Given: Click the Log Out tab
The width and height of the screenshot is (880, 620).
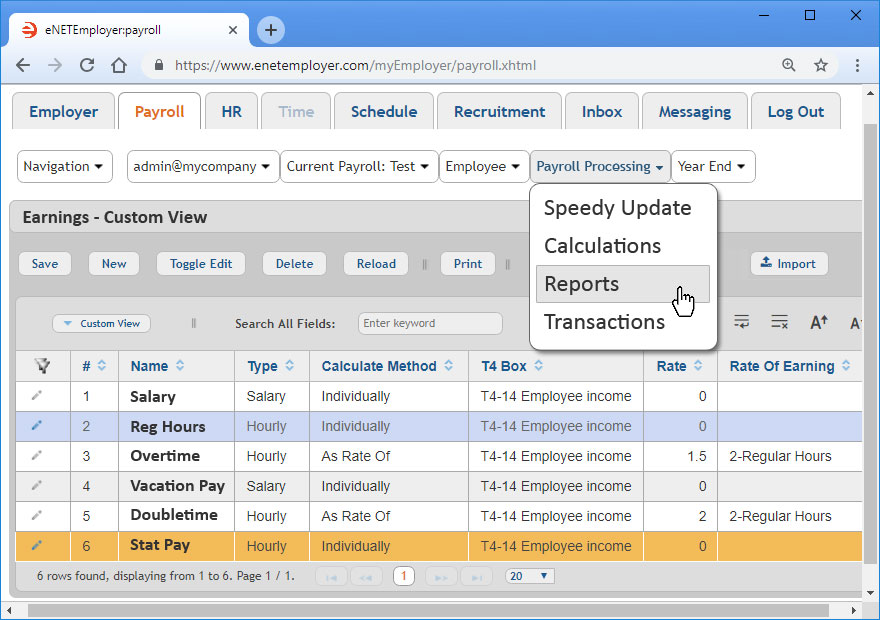Looking at the screenshot, I should [796, 111].
